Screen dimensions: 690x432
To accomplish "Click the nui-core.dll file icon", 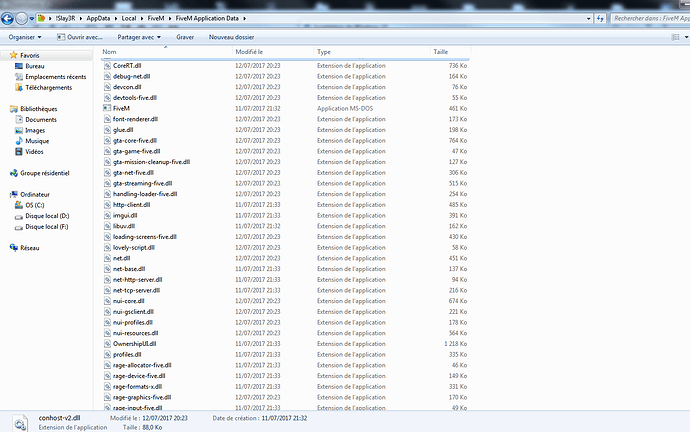I will (x=107, y=301).
